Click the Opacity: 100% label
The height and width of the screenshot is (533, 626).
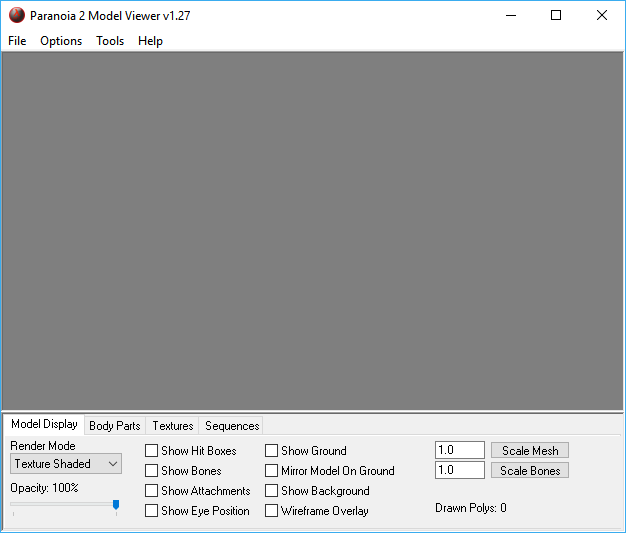44,488
